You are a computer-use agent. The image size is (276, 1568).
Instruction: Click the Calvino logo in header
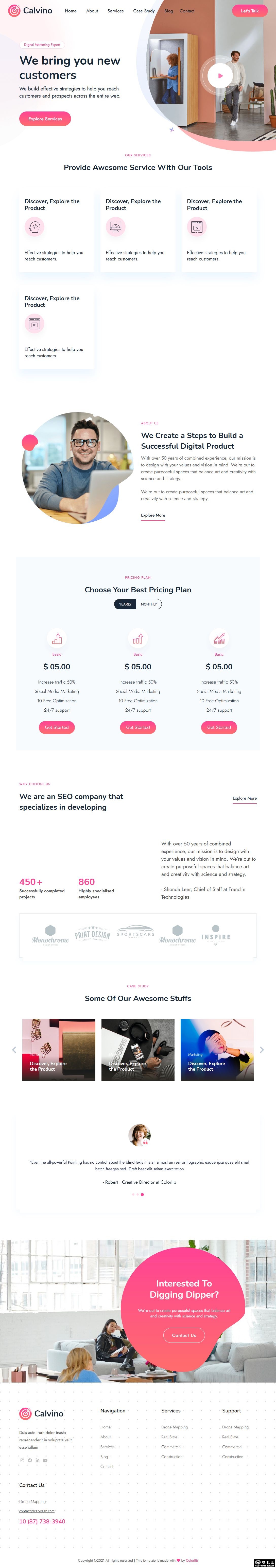point(30,11)
